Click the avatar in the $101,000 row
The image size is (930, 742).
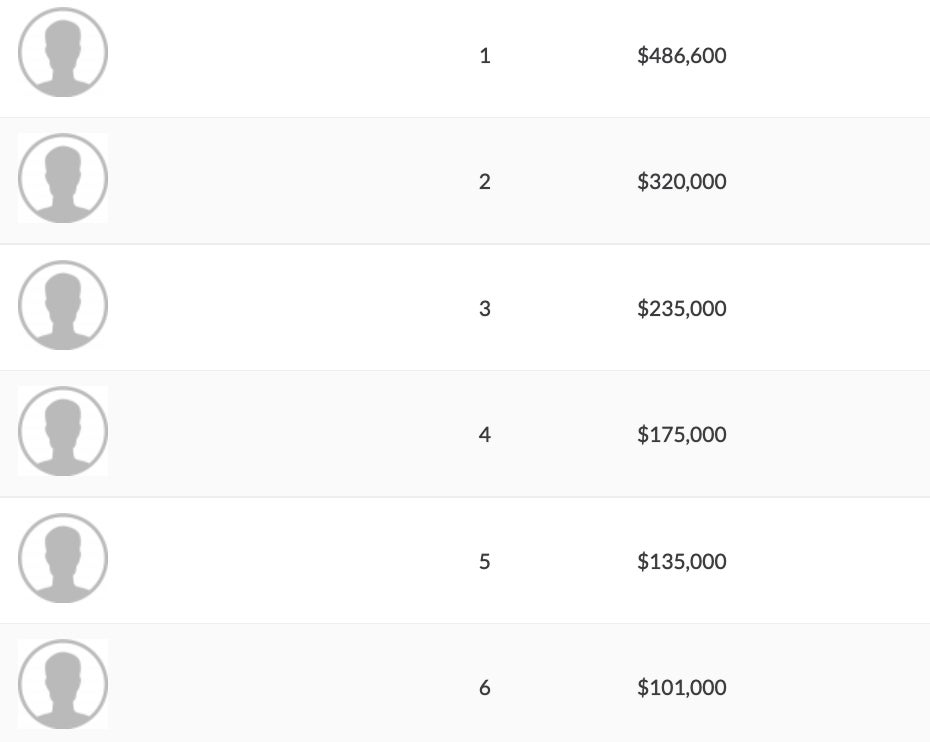(x=63, y=685)
